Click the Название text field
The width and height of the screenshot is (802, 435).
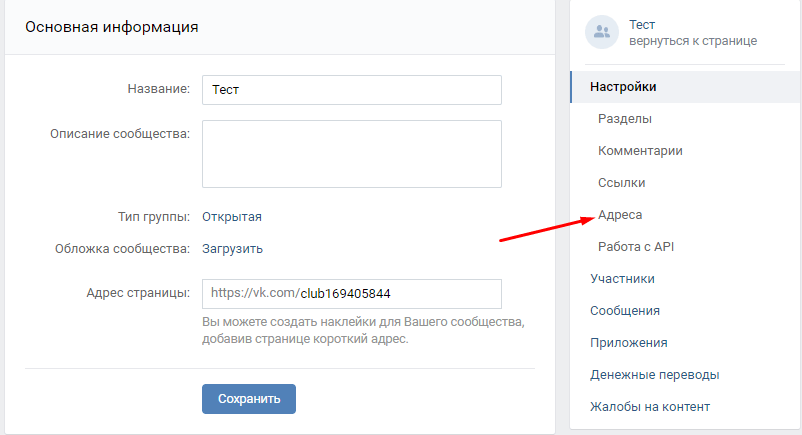tap(351, 90)
